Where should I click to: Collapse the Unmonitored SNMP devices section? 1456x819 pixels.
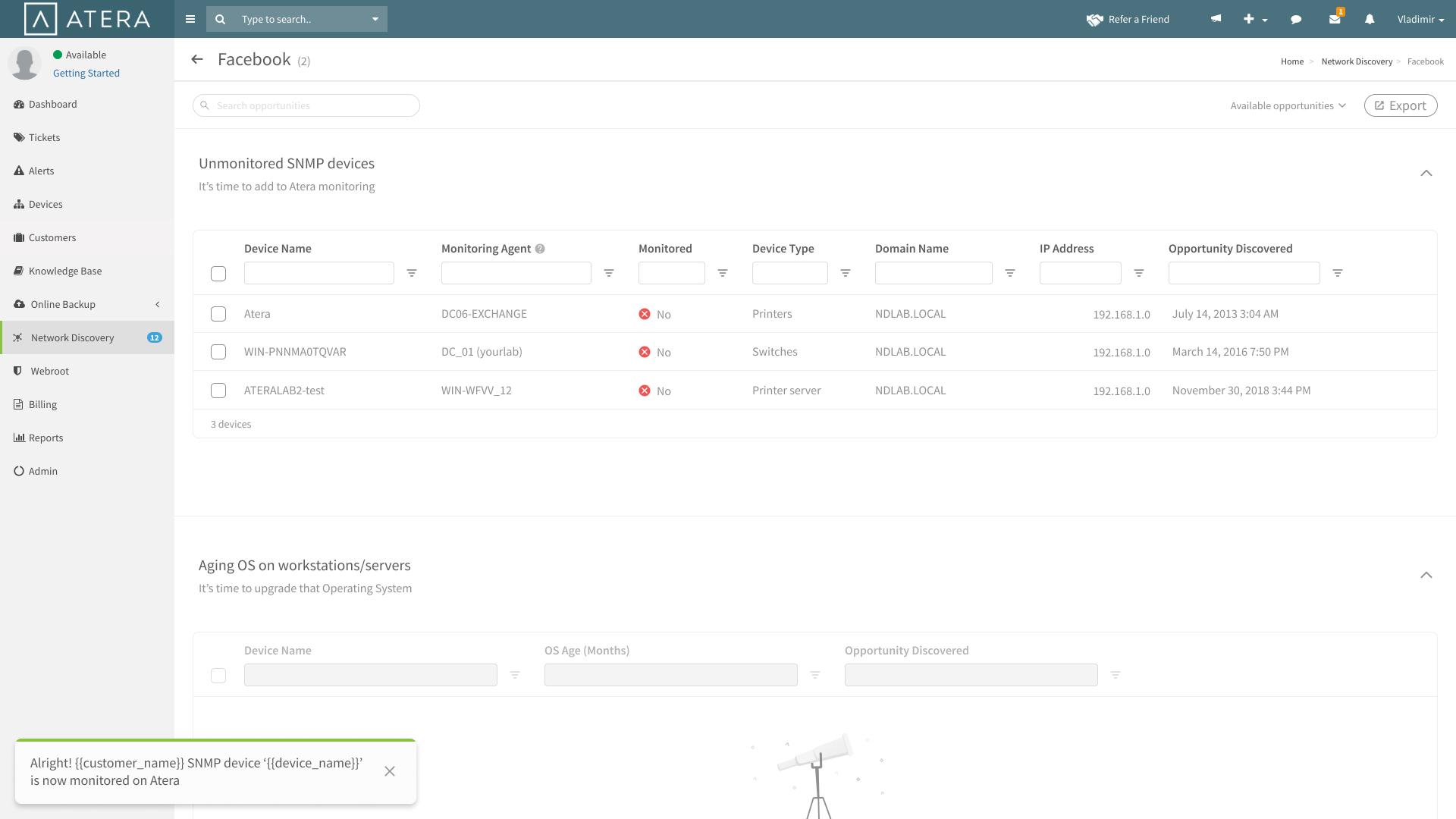(1426, 173)
